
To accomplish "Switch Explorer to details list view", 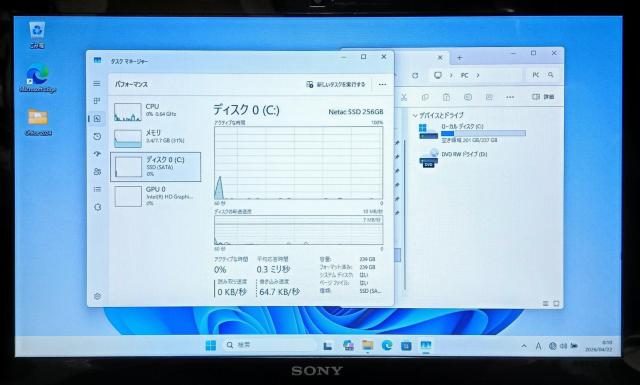I will (x=546, y=303).
